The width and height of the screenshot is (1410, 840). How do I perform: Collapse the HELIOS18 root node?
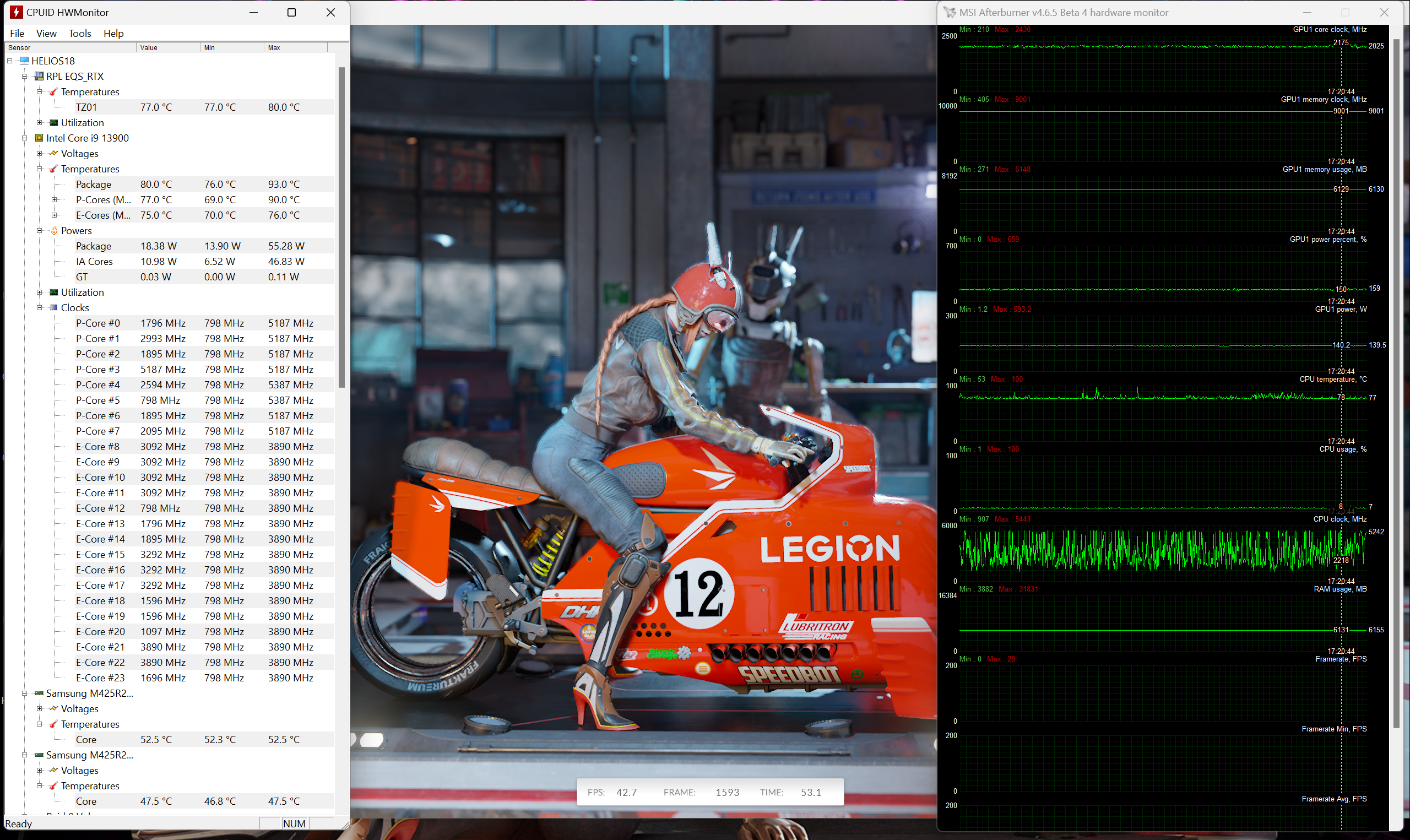tap(9, 61)
